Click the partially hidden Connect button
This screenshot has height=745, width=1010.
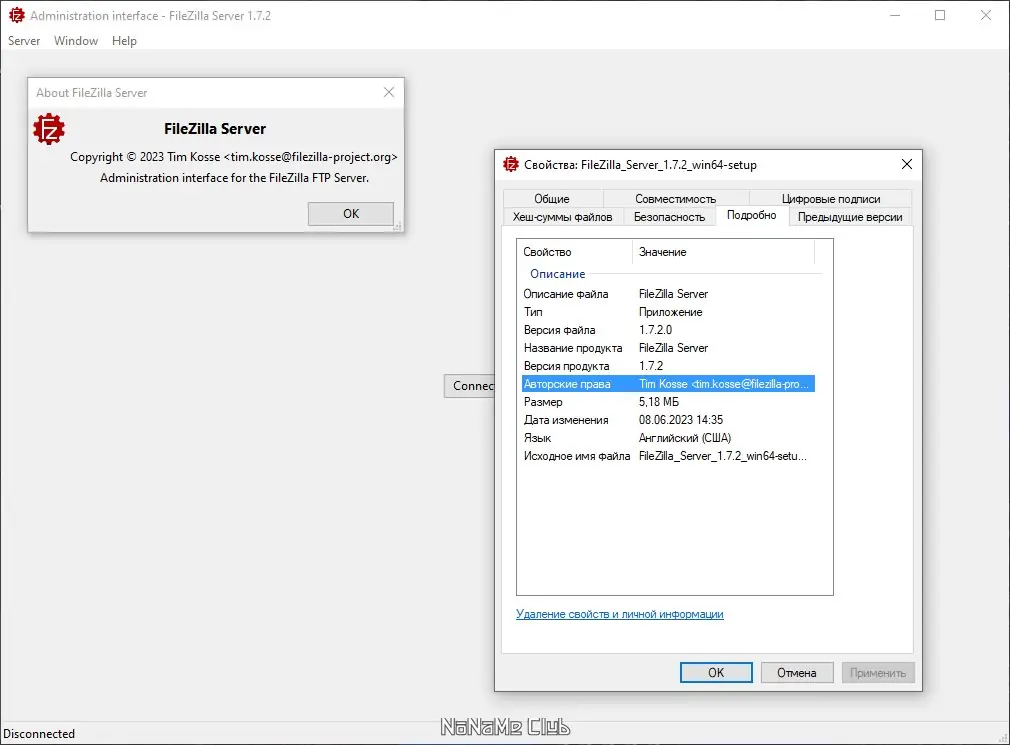(x=470, y=386)
